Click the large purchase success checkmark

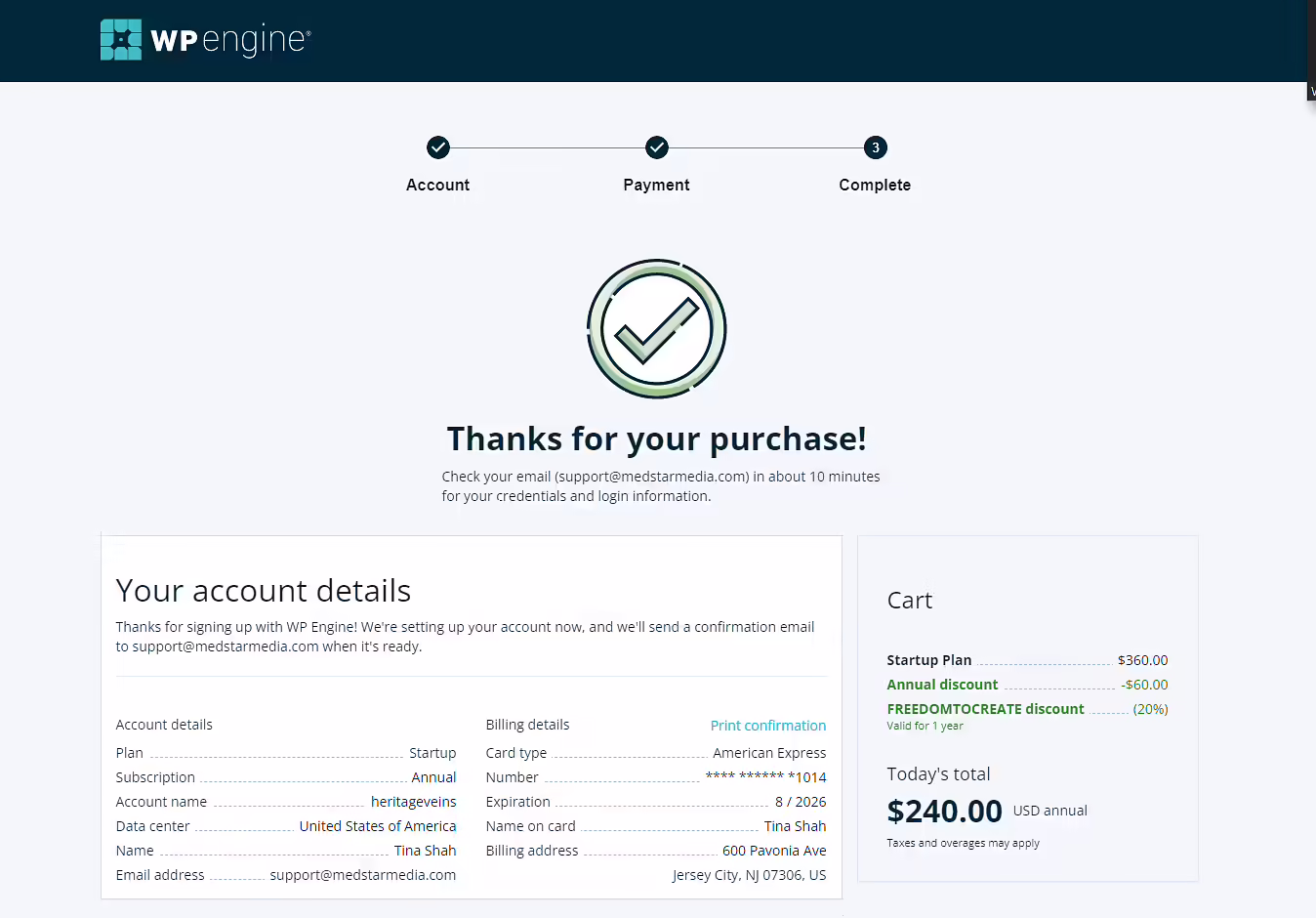[657, 328]
